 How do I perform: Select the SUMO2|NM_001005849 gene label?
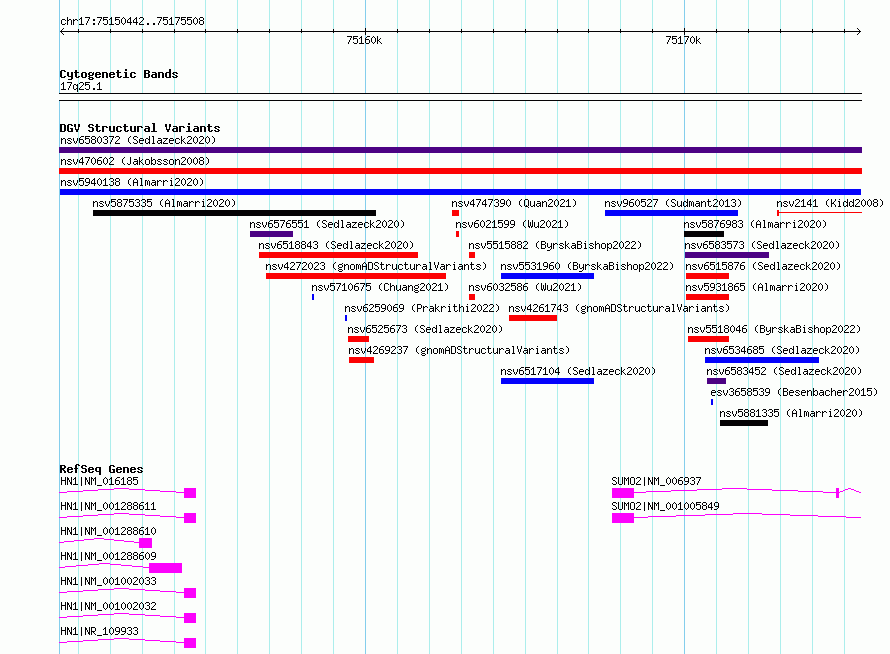click(665, 506)
